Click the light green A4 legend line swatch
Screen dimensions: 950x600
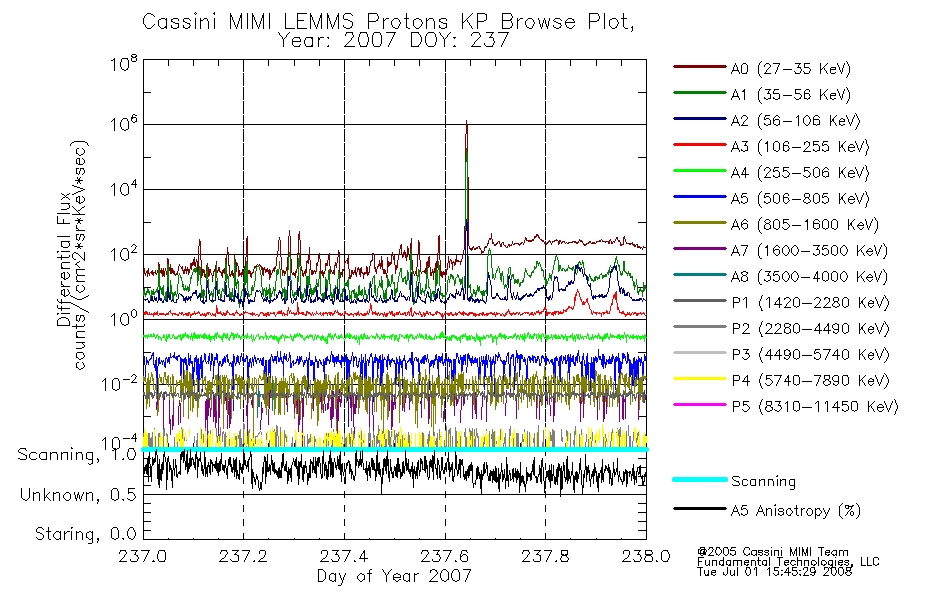700,171
